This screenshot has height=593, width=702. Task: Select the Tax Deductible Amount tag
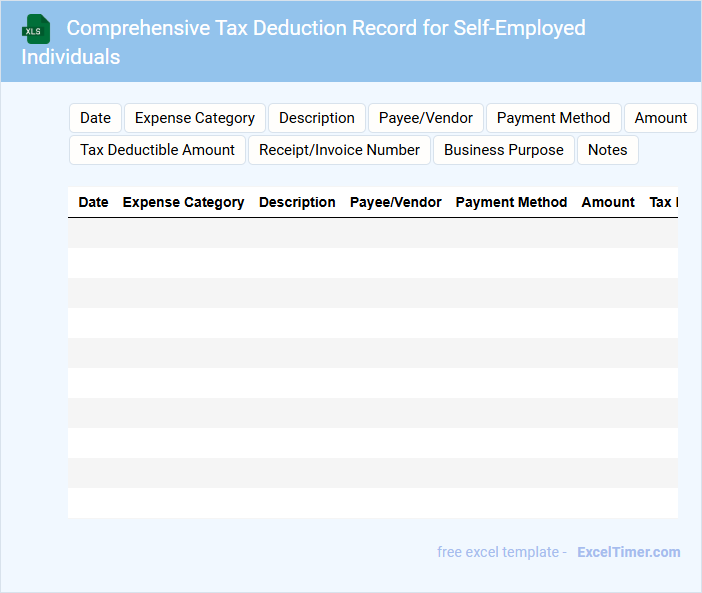tap(157, 150)
